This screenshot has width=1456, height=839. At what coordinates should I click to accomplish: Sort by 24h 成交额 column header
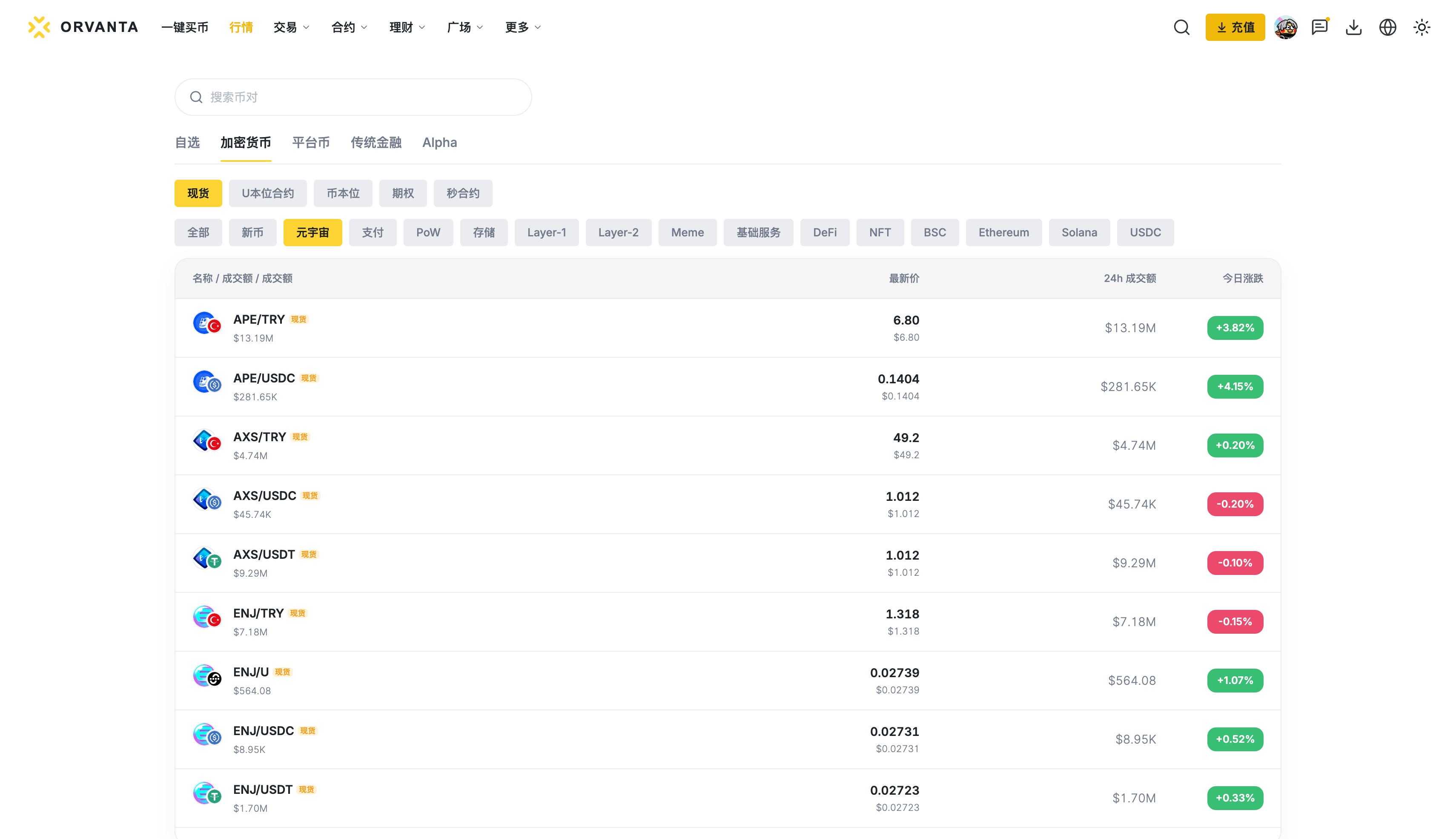1130,279
